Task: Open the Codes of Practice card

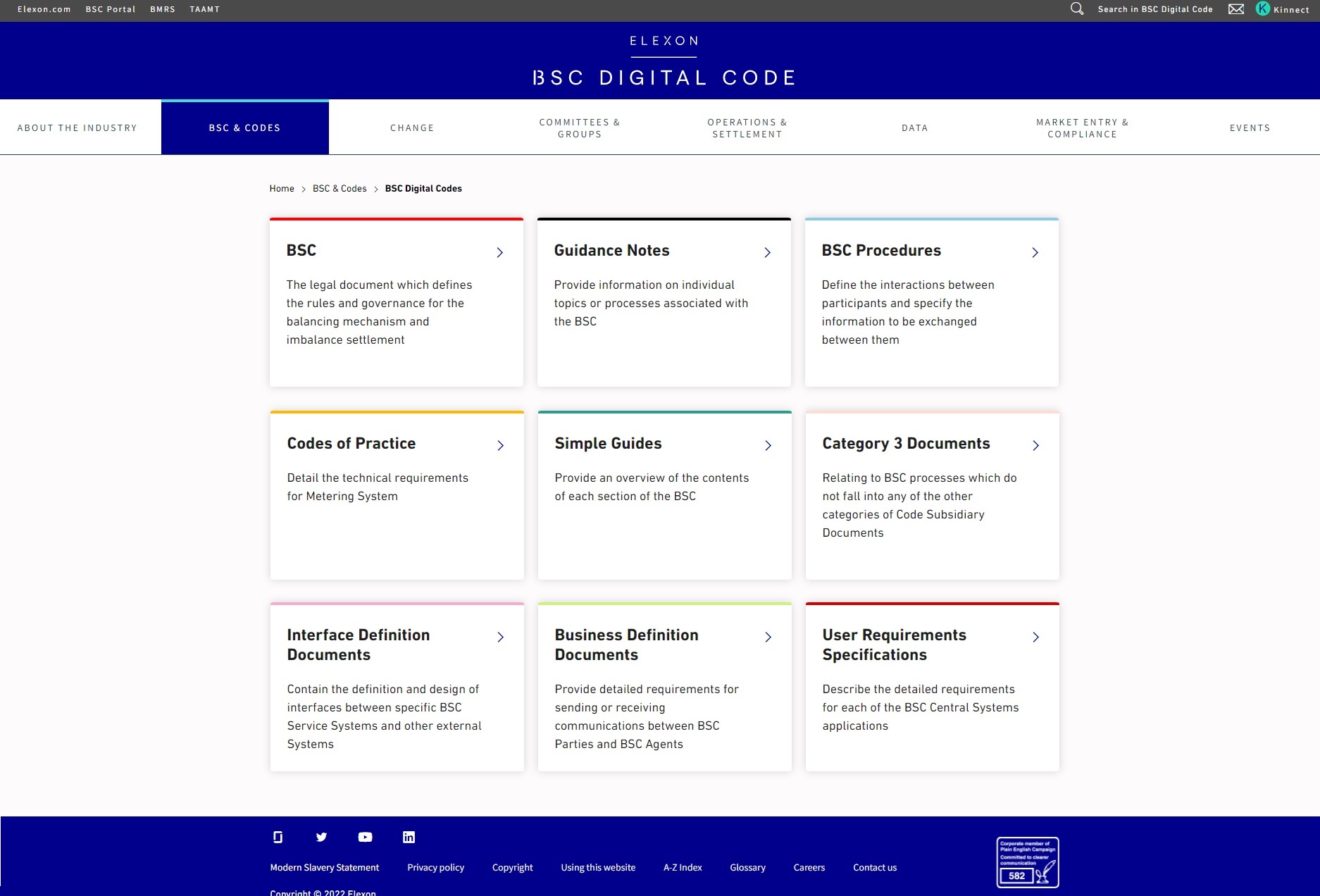Action: coord(351,443)
